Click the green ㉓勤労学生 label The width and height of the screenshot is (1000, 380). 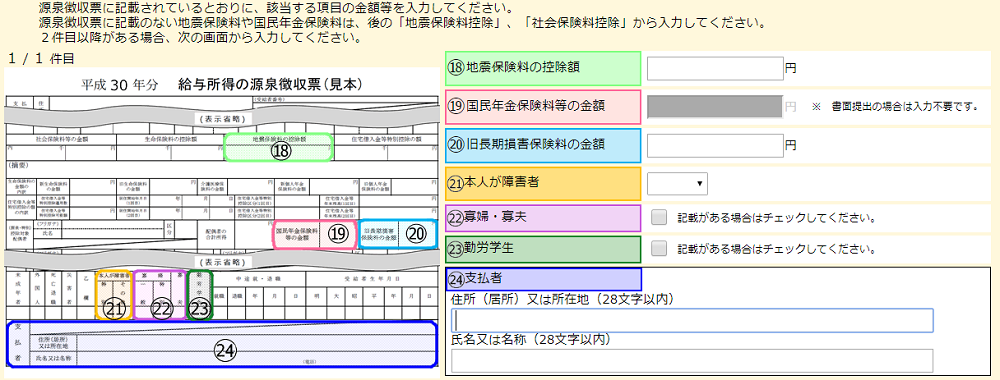pyautogui.click(x=543, y=249)
